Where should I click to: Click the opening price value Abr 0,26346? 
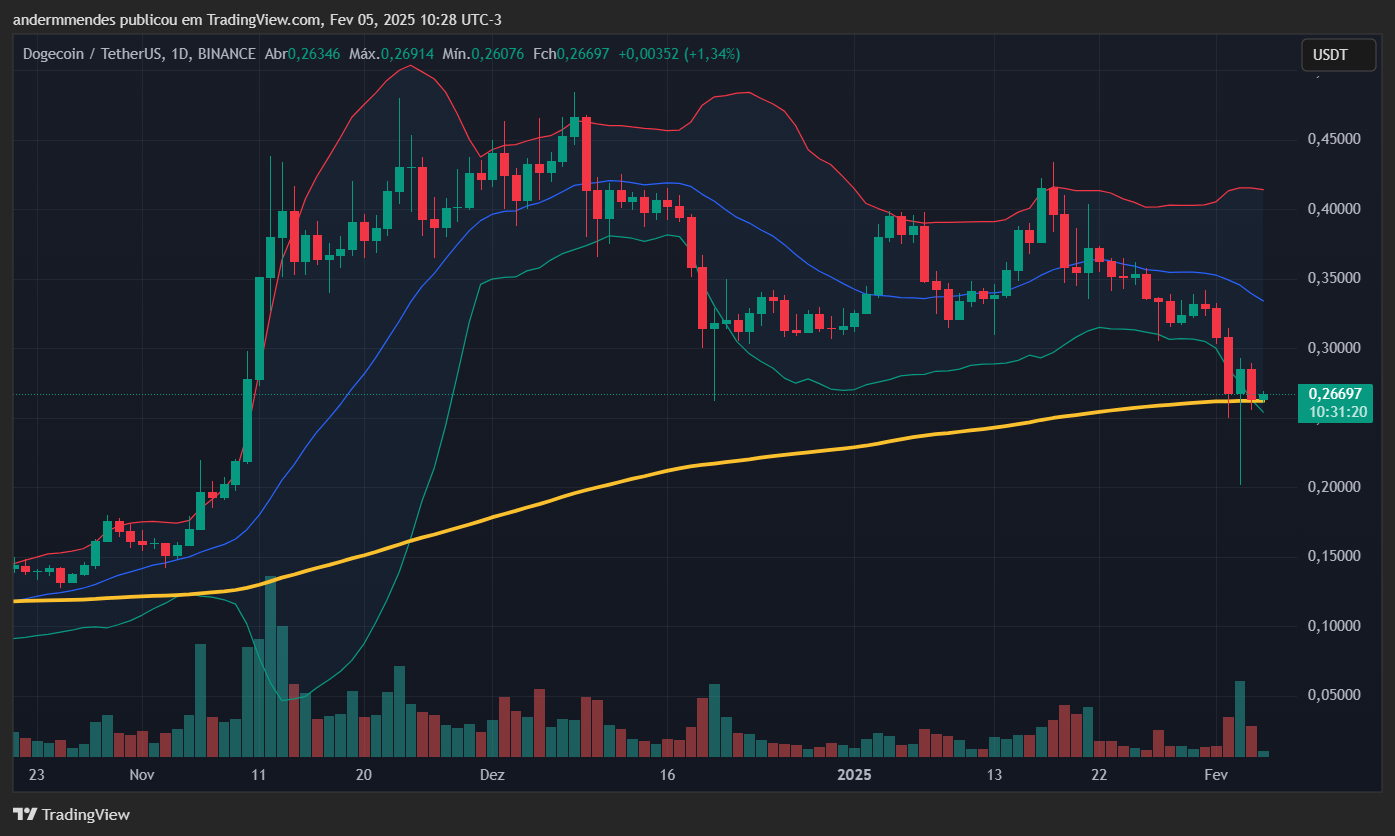point(302,54)
